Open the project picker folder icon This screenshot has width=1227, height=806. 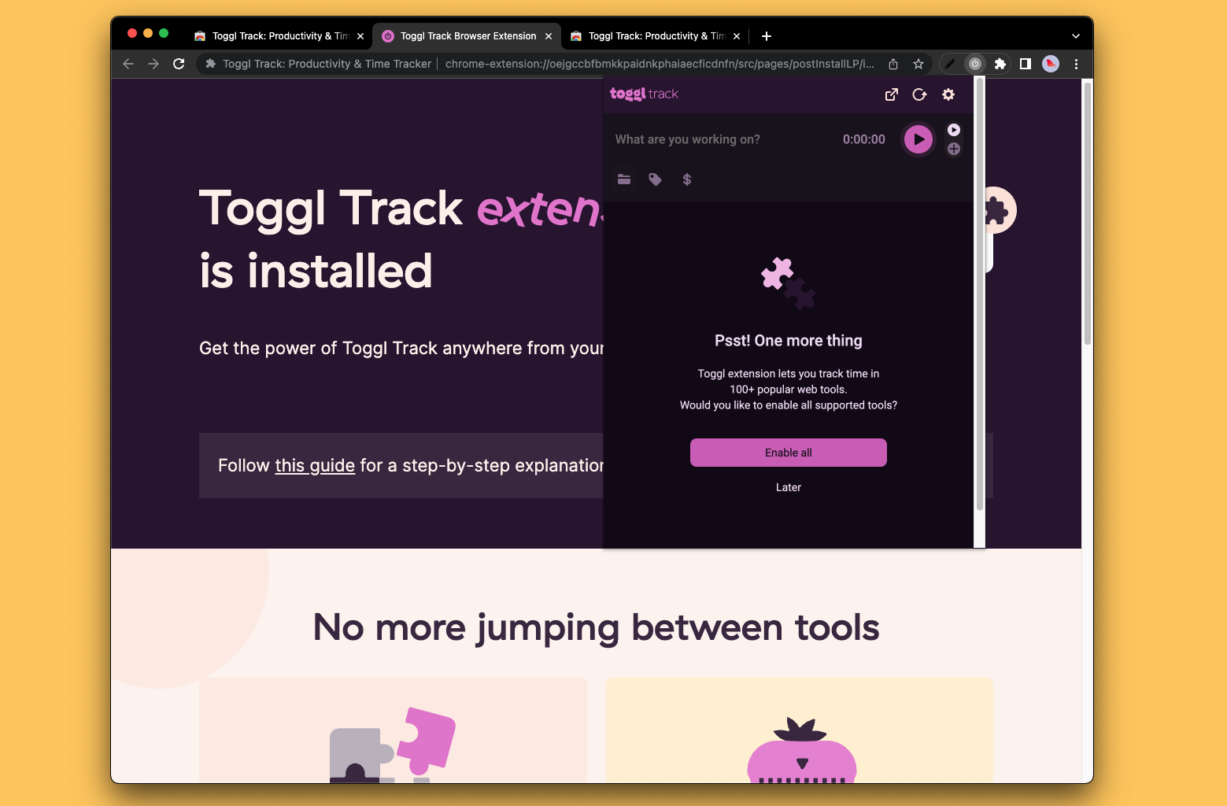coord(624,179)
